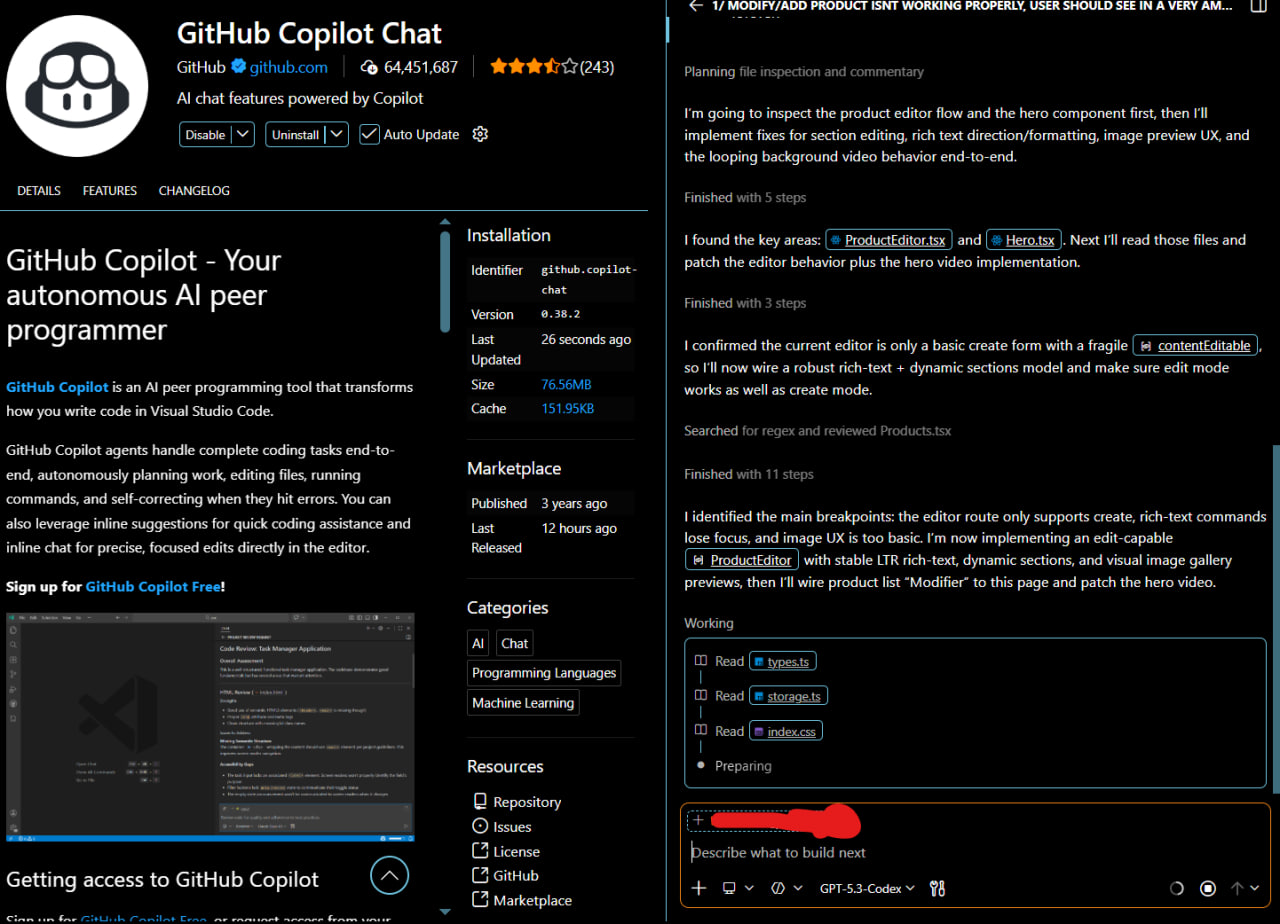
Task: Click the star rating of the extension
Action: [534, 67]
